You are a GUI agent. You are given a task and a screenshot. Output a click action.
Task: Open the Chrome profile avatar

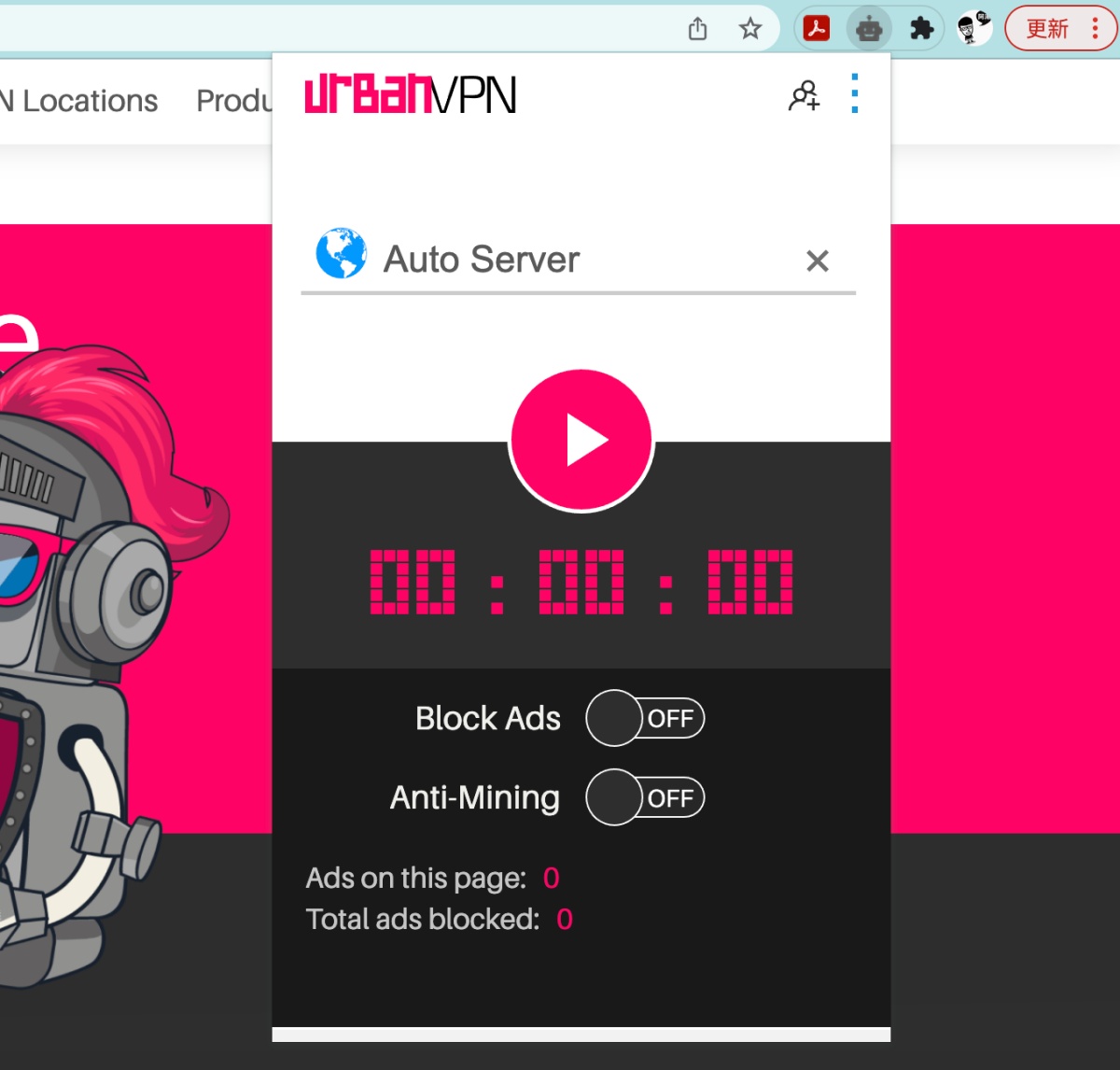(x=973, y=29)
